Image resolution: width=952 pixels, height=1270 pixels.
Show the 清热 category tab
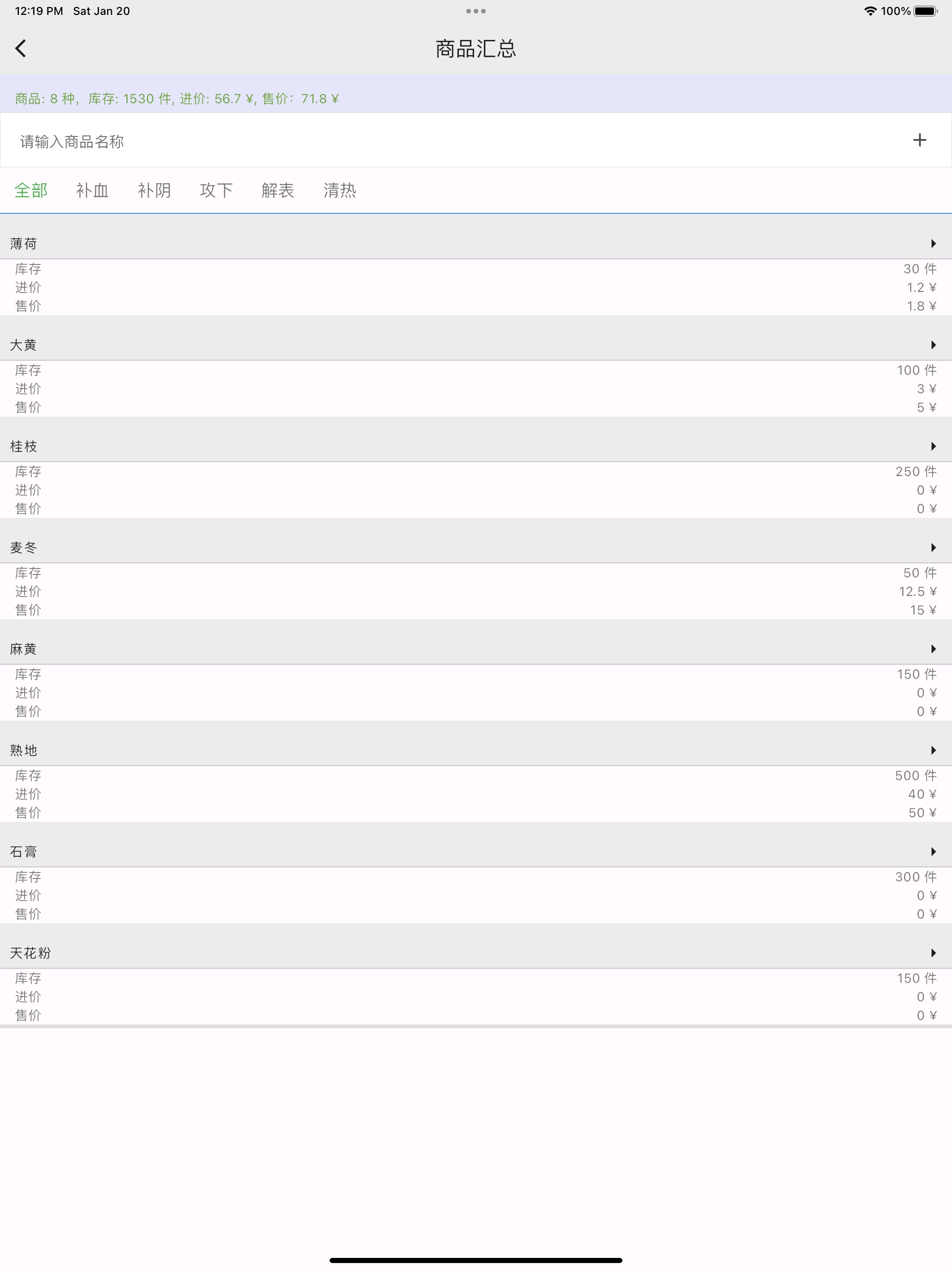click(x=340, y=190)
